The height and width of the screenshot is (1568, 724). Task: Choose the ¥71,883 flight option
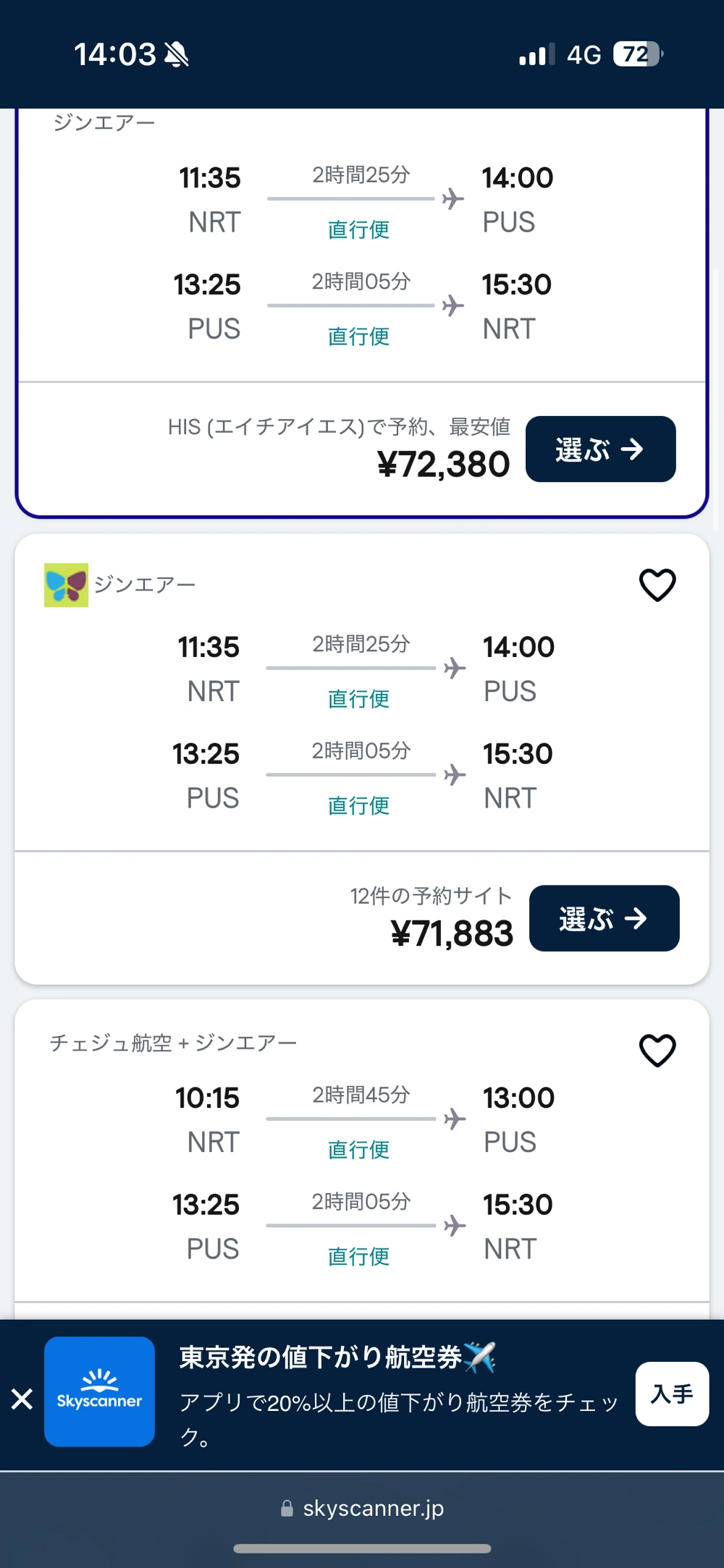604,918
